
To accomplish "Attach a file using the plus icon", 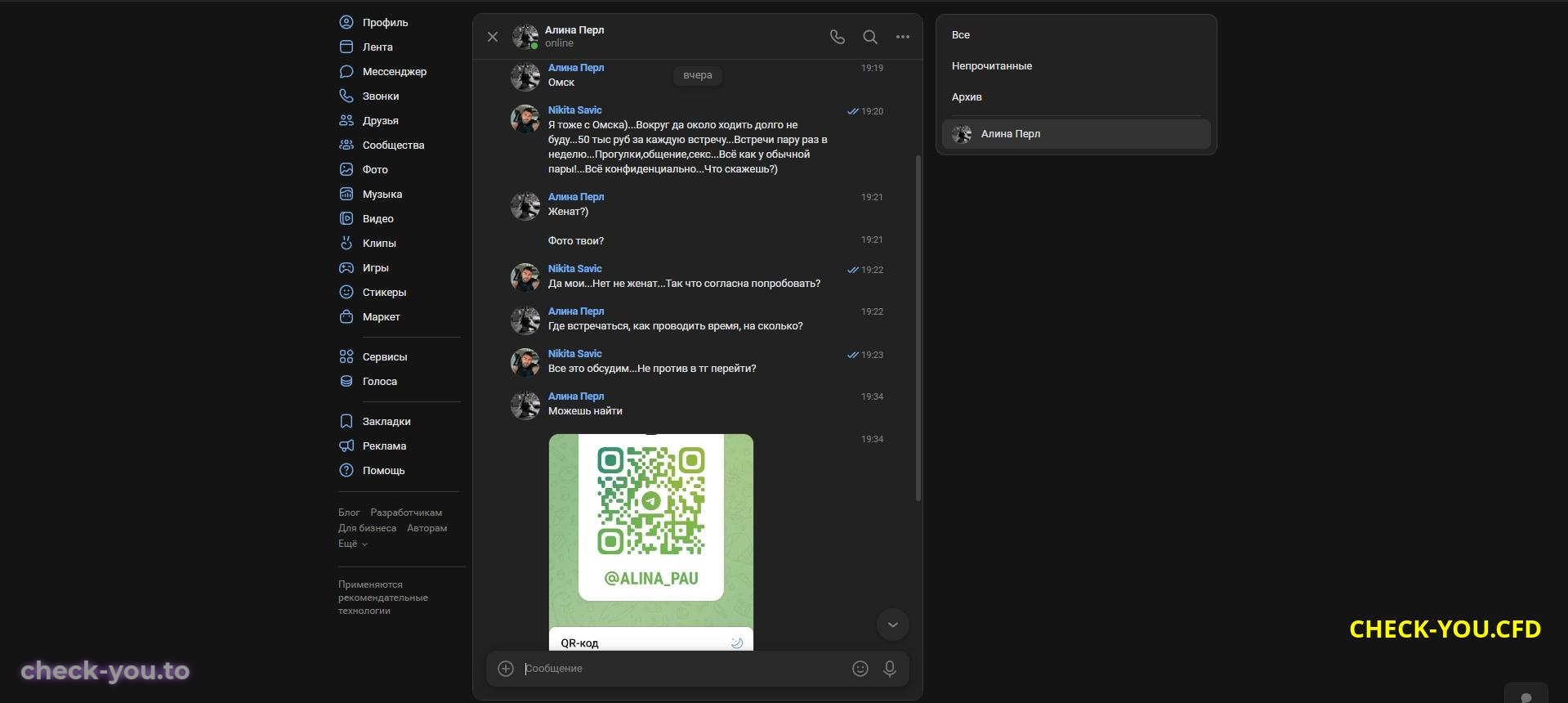I will coord(506,669).
